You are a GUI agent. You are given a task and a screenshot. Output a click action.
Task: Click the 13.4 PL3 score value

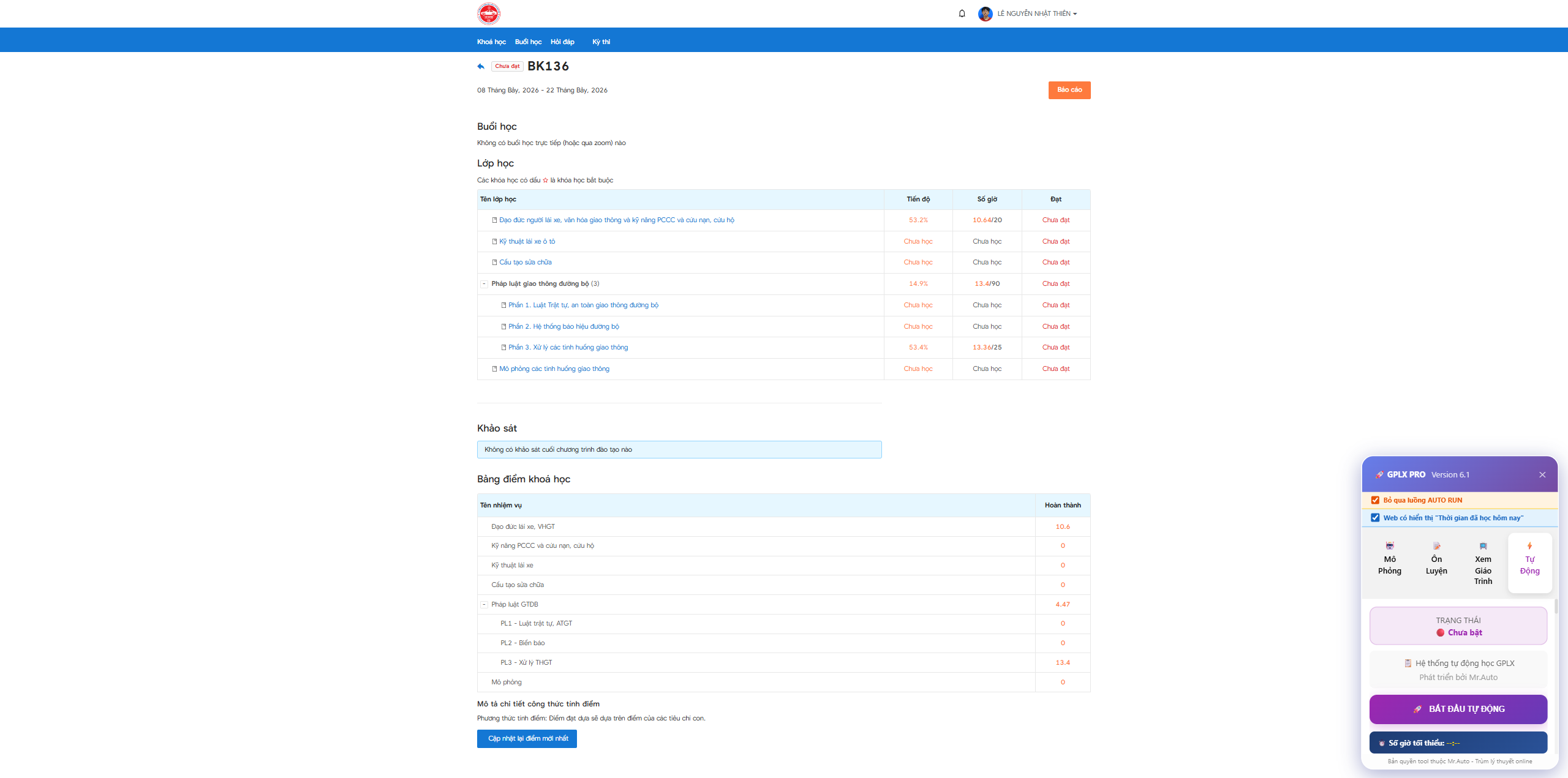(x=1063, y=662)
